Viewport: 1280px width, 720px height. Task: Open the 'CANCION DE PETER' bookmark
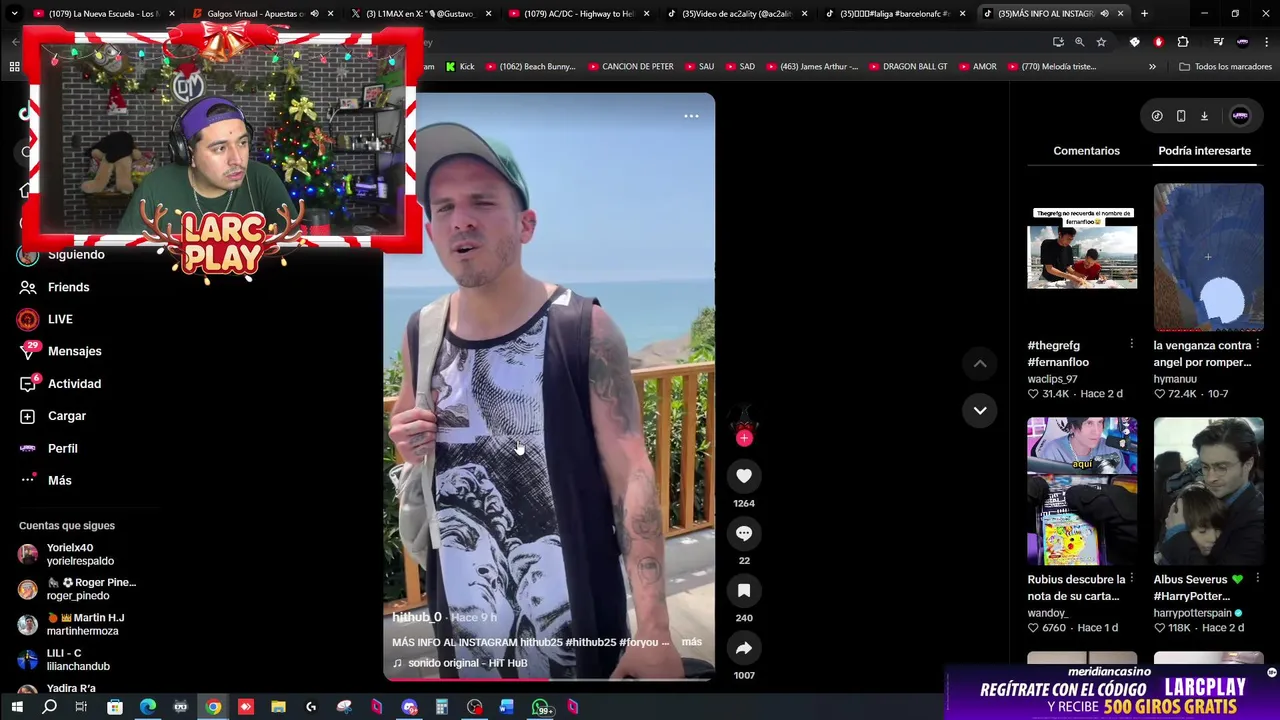coord(630,67)
